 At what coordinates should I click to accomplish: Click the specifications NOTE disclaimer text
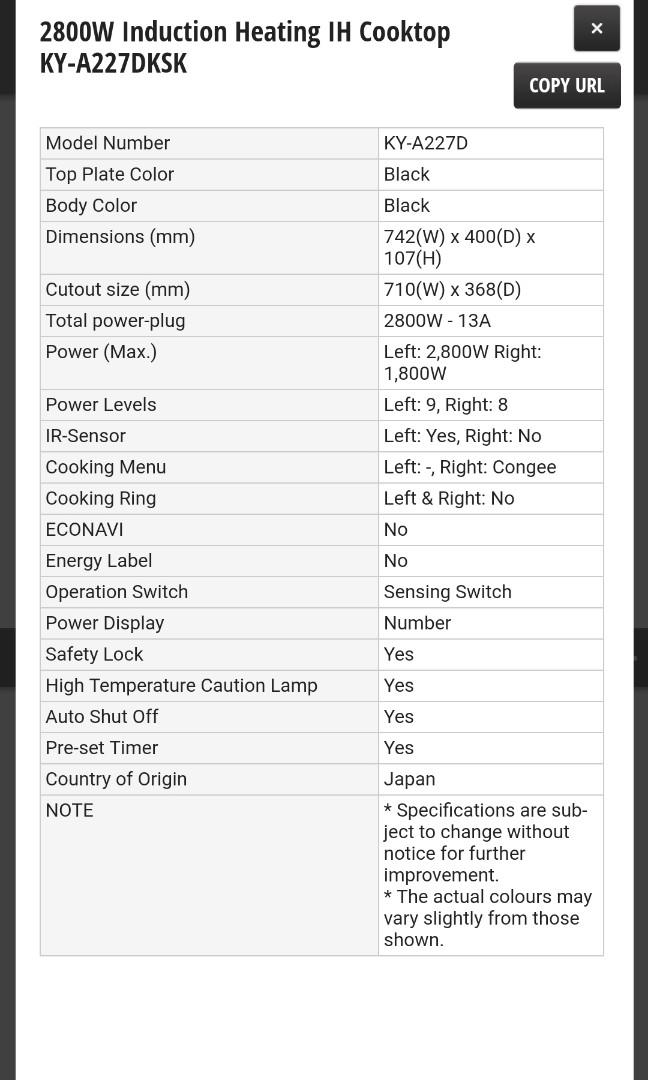pyautogui.click(x=488, y=875)
